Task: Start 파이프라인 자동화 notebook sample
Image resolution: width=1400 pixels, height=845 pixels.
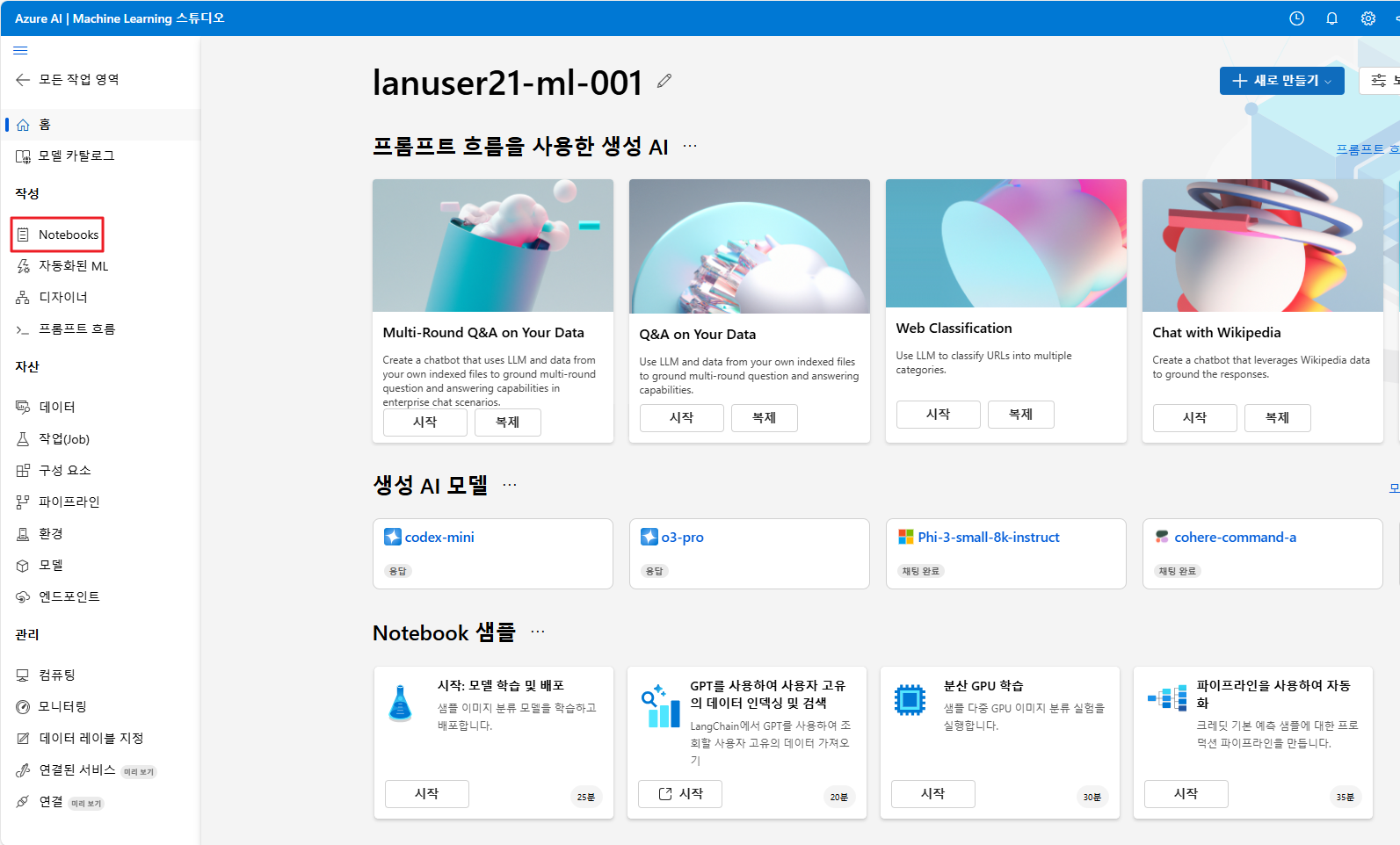Action: 1186,794
